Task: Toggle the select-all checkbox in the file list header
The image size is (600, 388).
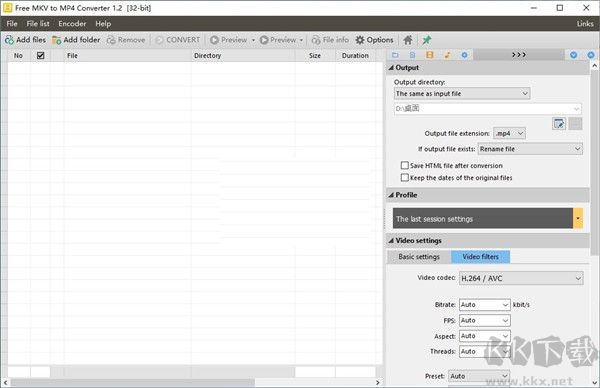Action: pyautogui.click(x=41, y=55)
